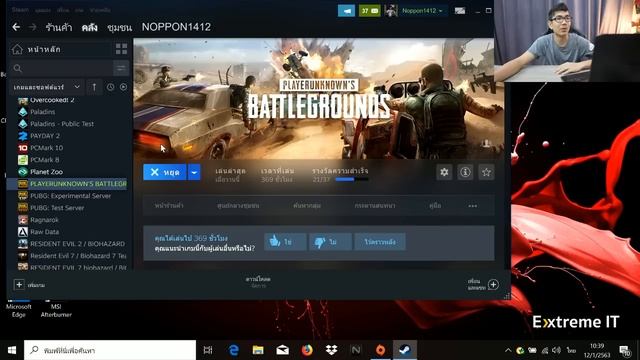This screenshot has height=360, width=640.
Task: Open game settings gear icon
Action: pyautogui.click(x=444, y=172)
